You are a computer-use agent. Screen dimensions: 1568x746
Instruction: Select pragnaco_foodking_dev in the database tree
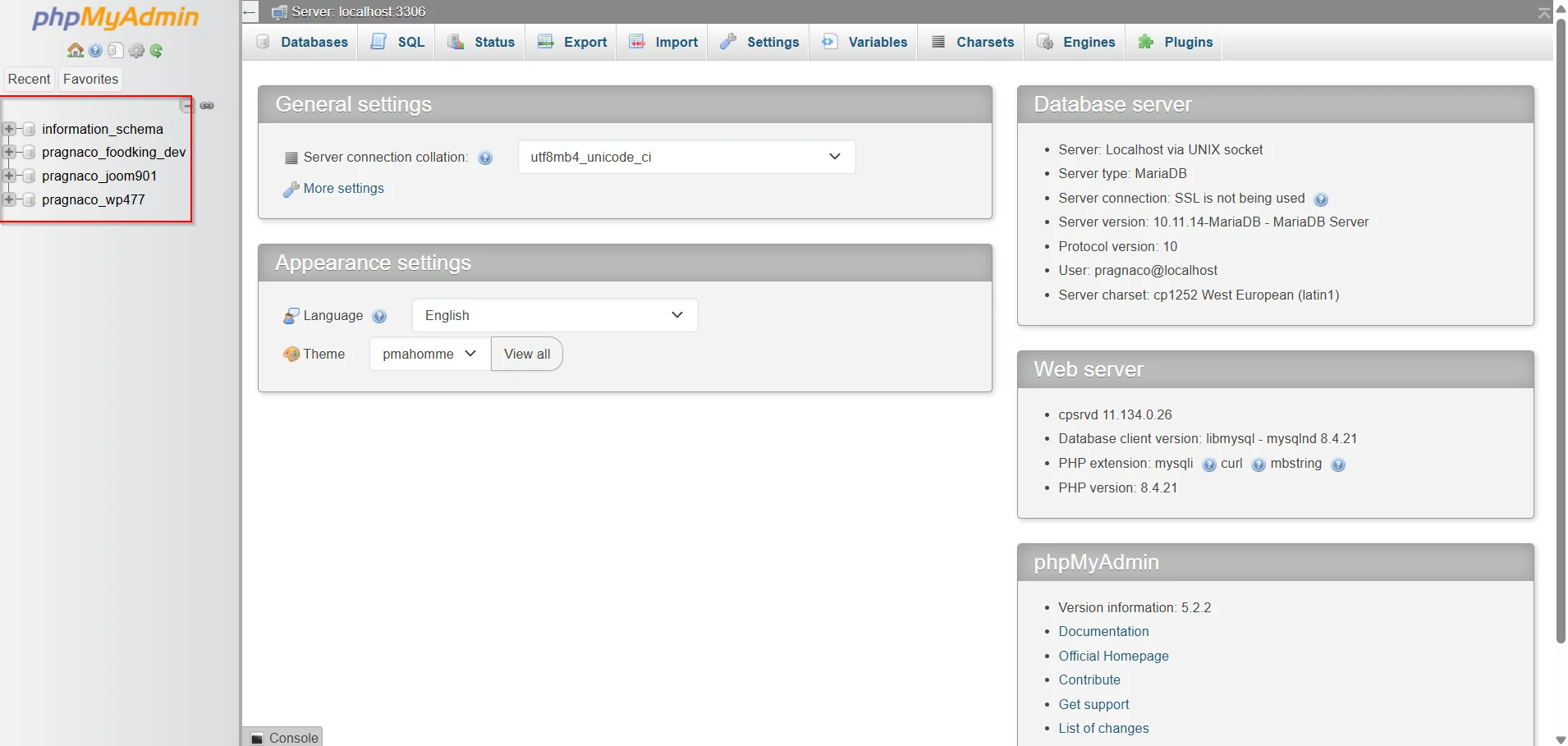[x=114, y=152]
